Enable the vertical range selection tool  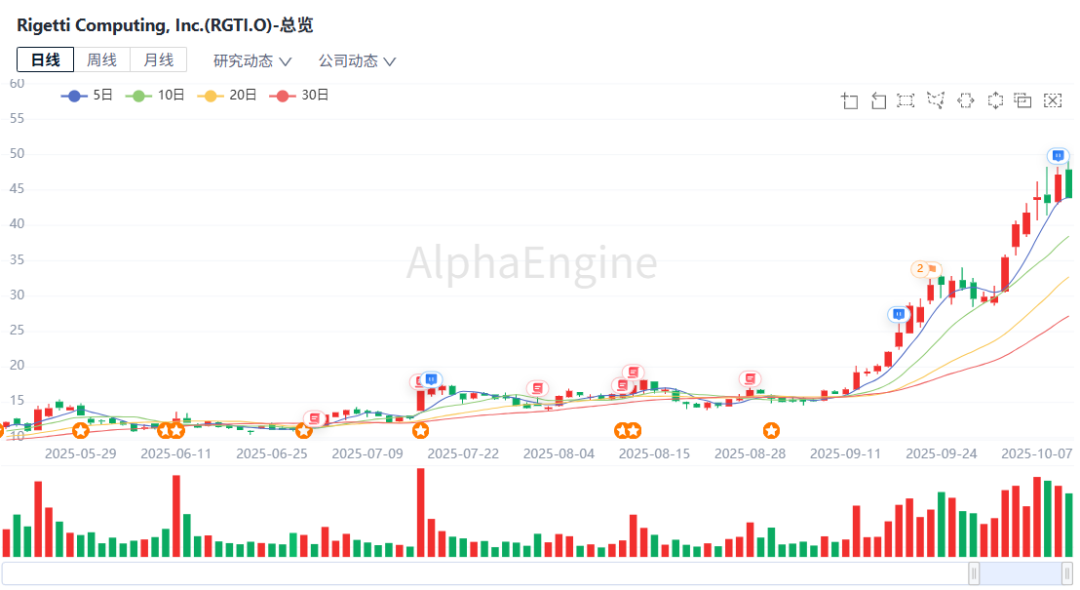coord(995,100)
